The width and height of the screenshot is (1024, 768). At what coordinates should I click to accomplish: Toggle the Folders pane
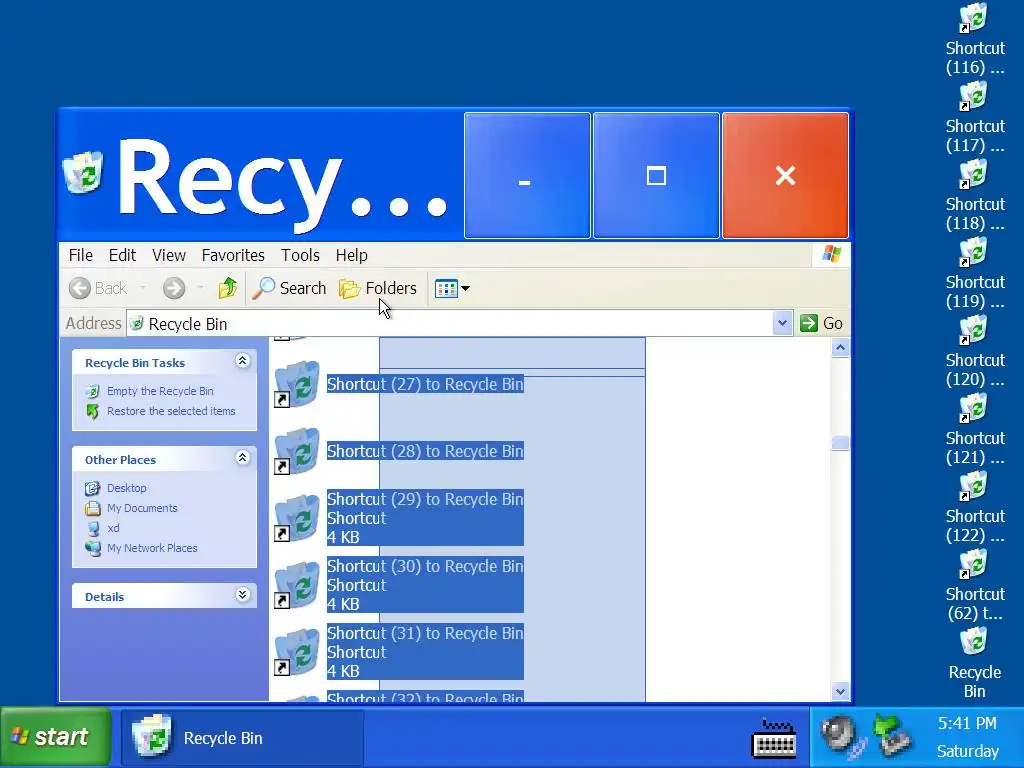(377, 288)
